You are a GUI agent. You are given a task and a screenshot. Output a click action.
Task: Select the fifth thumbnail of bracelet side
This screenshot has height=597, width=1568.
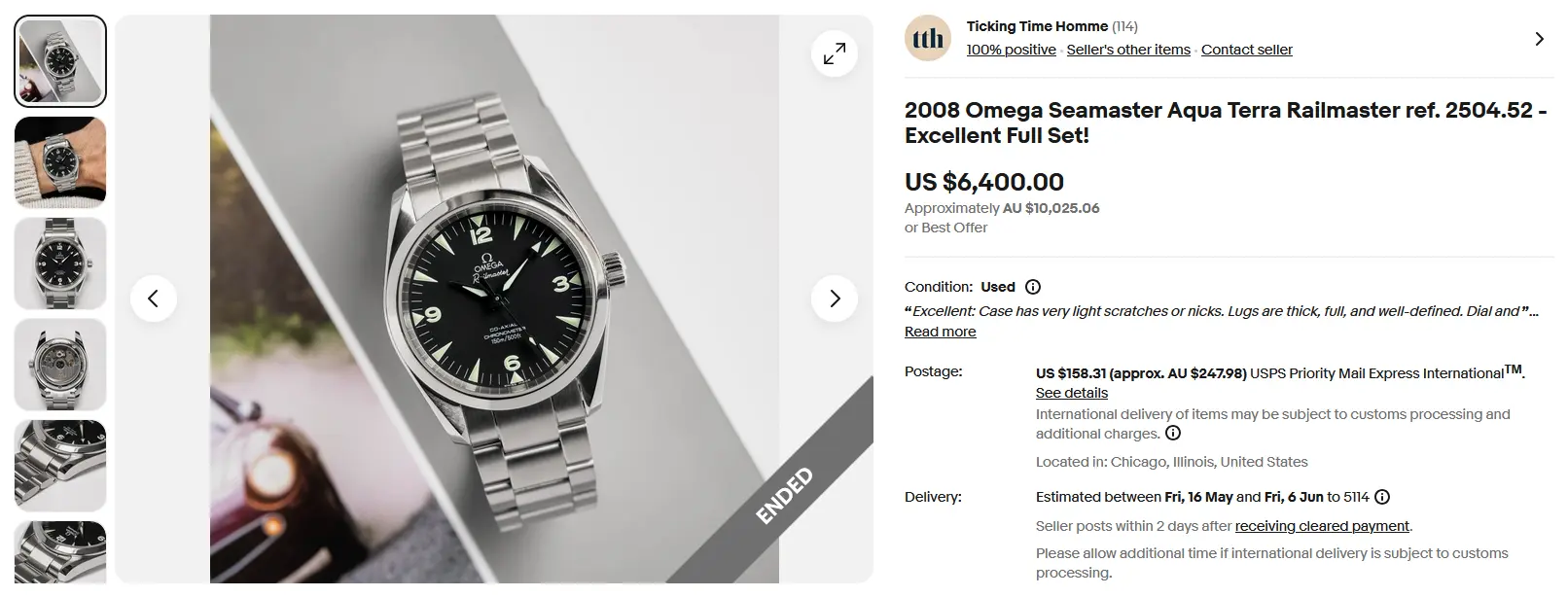[60, 466]
